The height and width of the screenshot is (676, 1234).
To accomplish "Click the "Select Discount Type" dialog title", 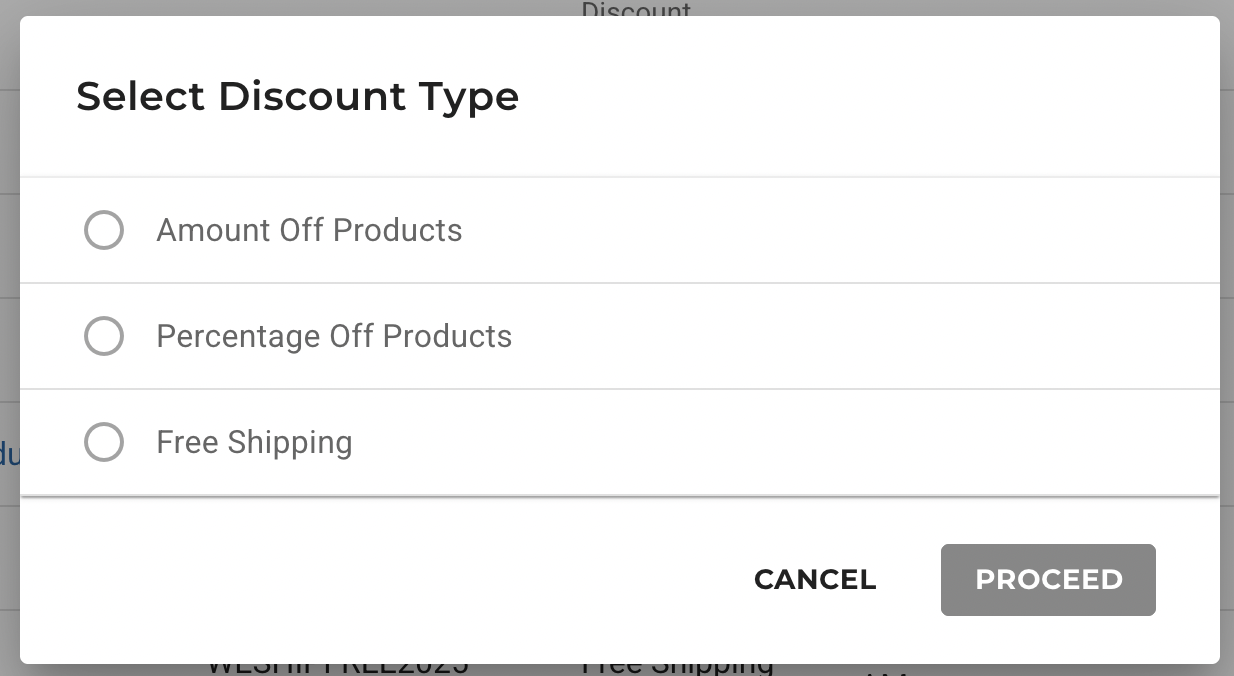I will click(297, 97).
